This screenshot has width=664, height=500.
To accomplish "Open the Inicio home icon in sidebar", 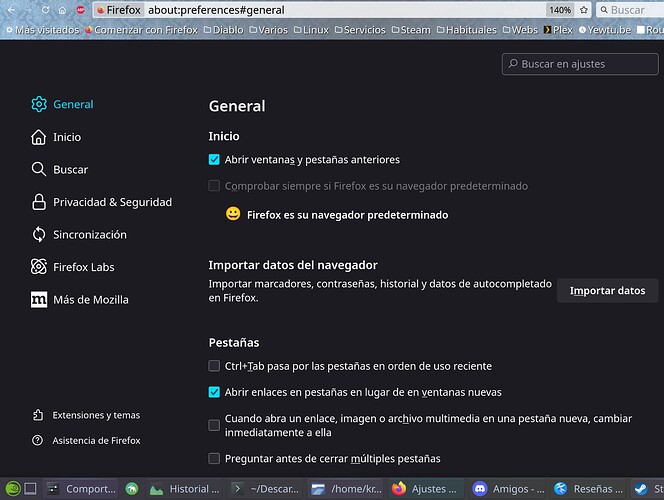I will click(39, 137).
